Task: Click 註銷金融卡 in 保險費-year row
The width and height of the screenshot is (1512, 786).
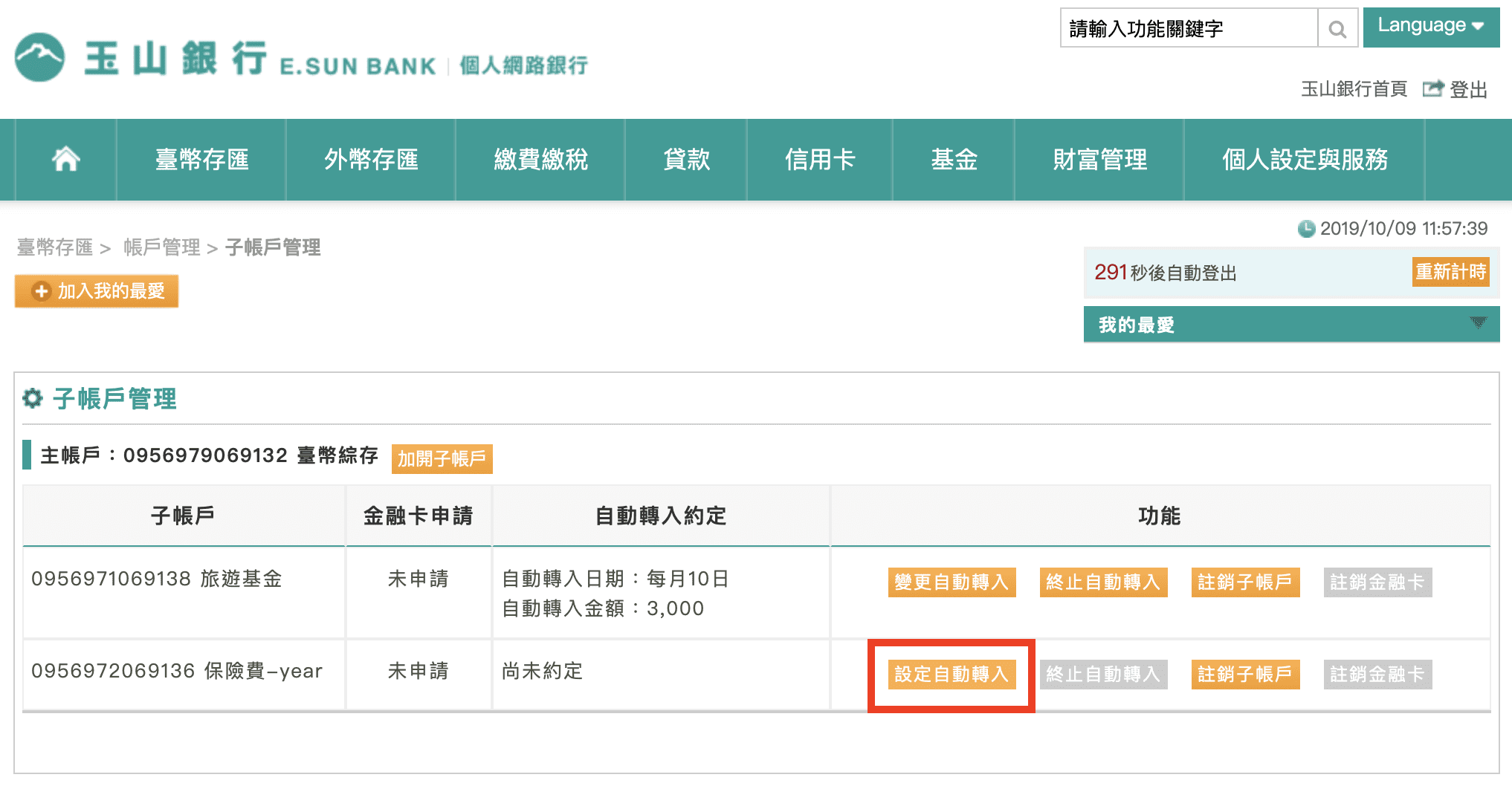Action: pyautogui.click(x=1377, y=674)
